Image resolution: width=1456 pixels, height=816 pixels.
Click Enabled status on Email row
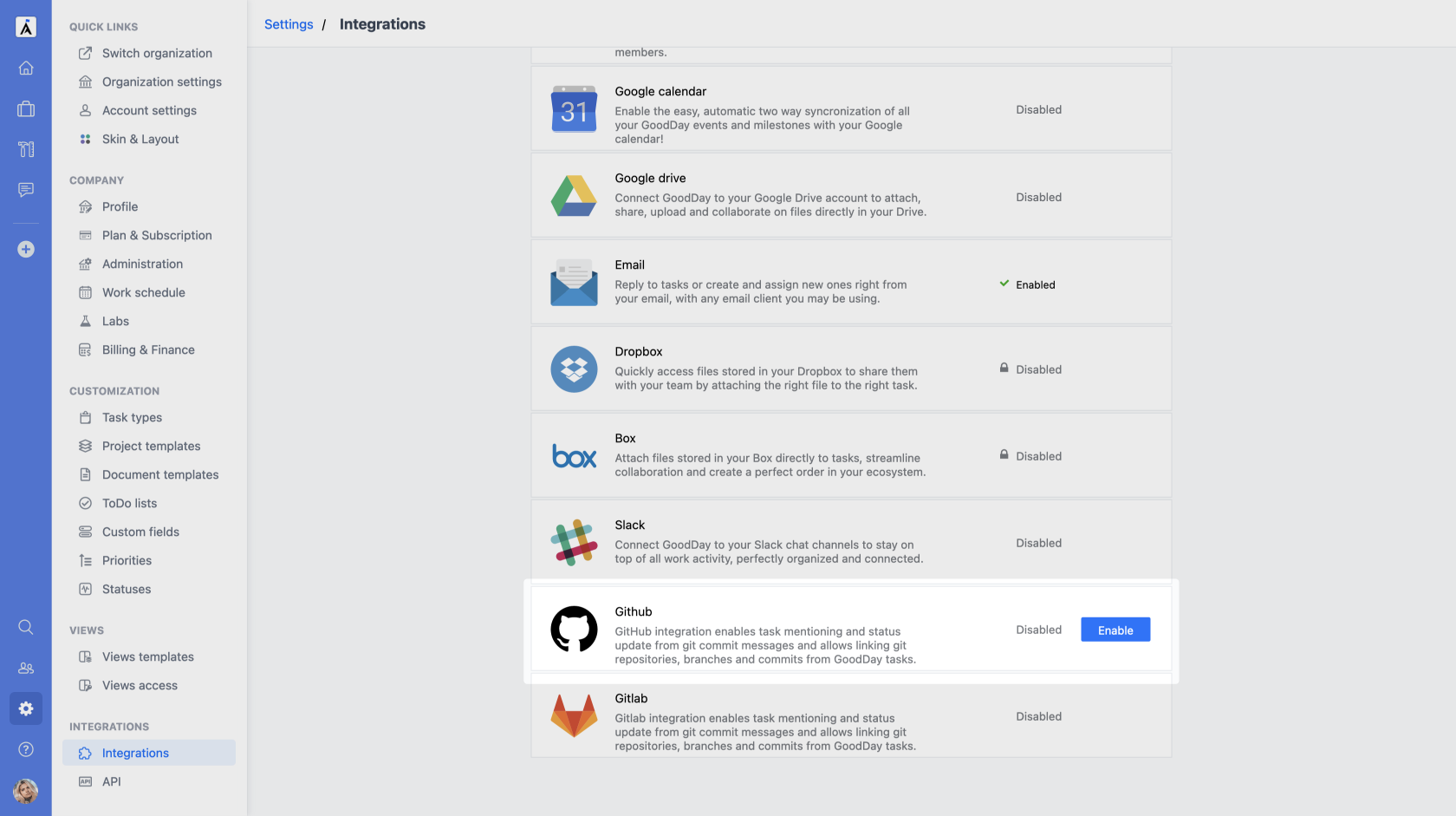click(1036, 284)
